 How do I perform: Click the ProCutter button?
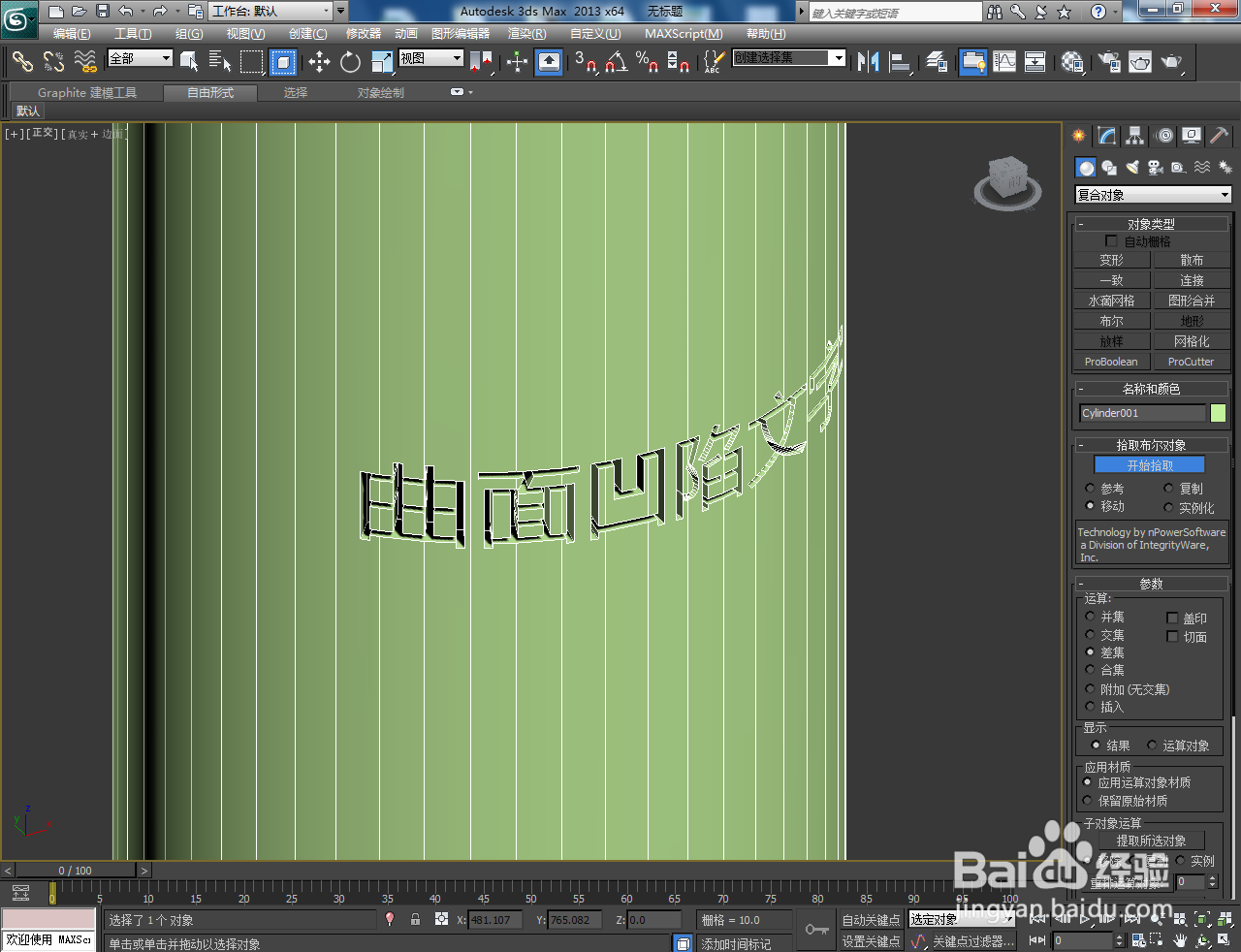click(1191, 362)
